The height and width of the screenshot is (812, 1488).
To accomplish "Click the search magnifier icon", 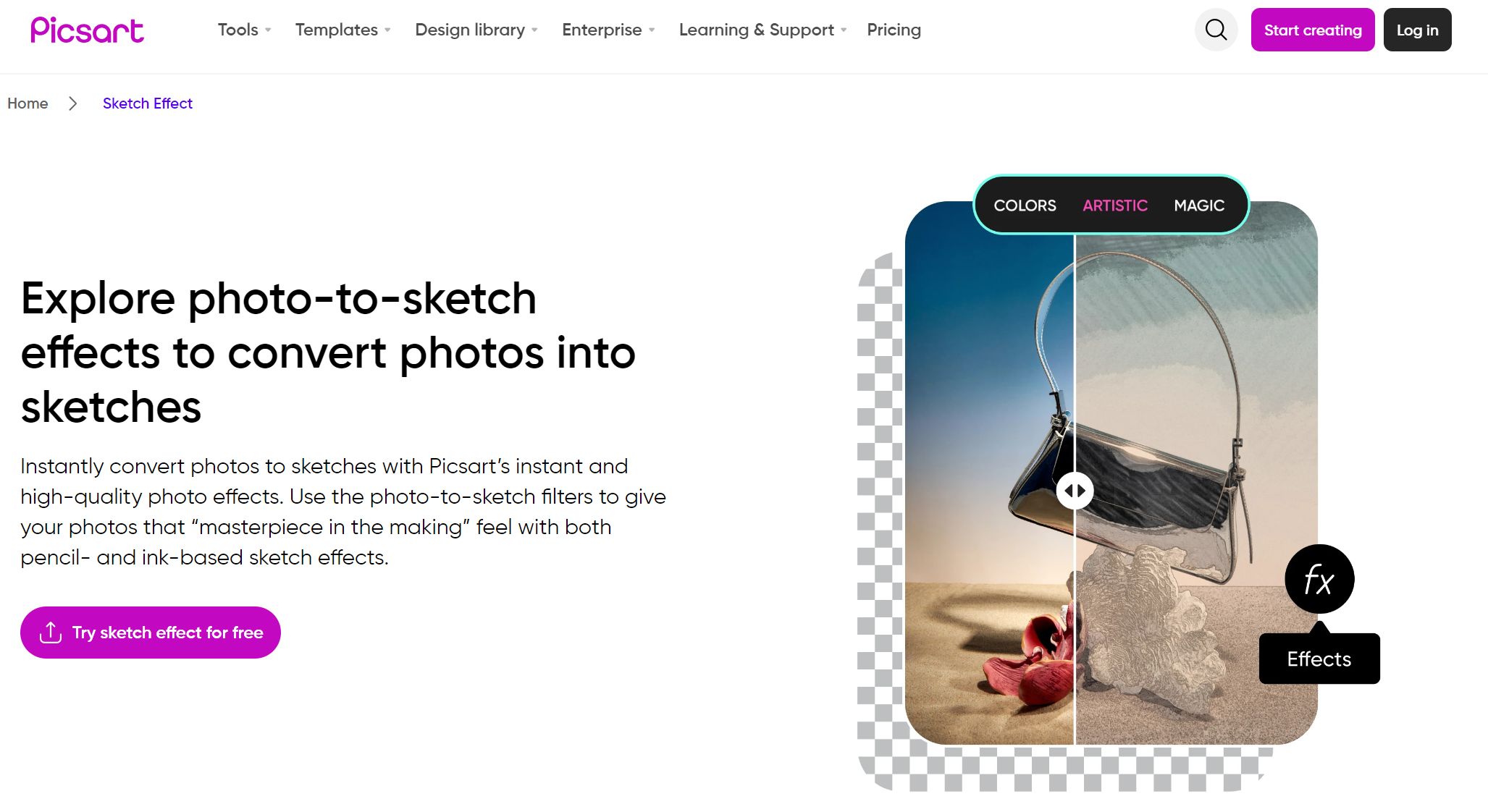I will click(1217, 30).
